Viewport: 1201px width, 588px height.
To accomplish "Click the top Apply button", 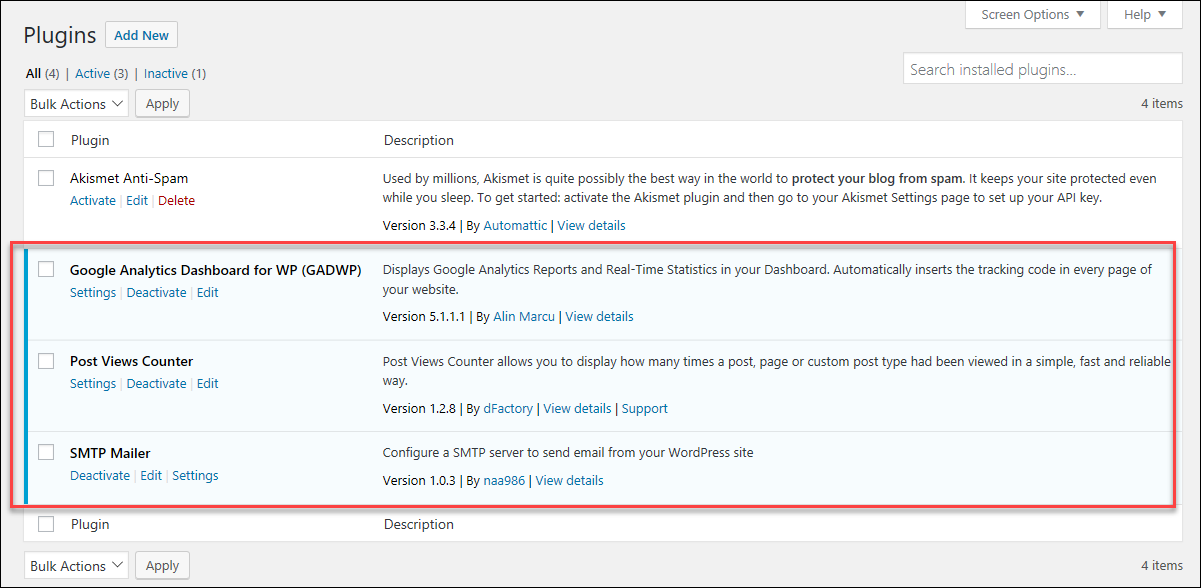I will click(162, 104).
